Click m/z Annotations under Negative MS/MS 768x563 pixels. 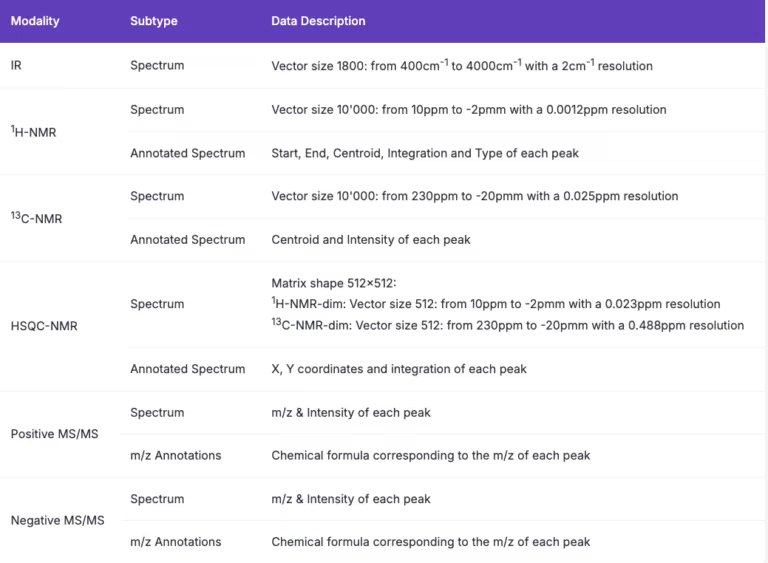(175, 542)
